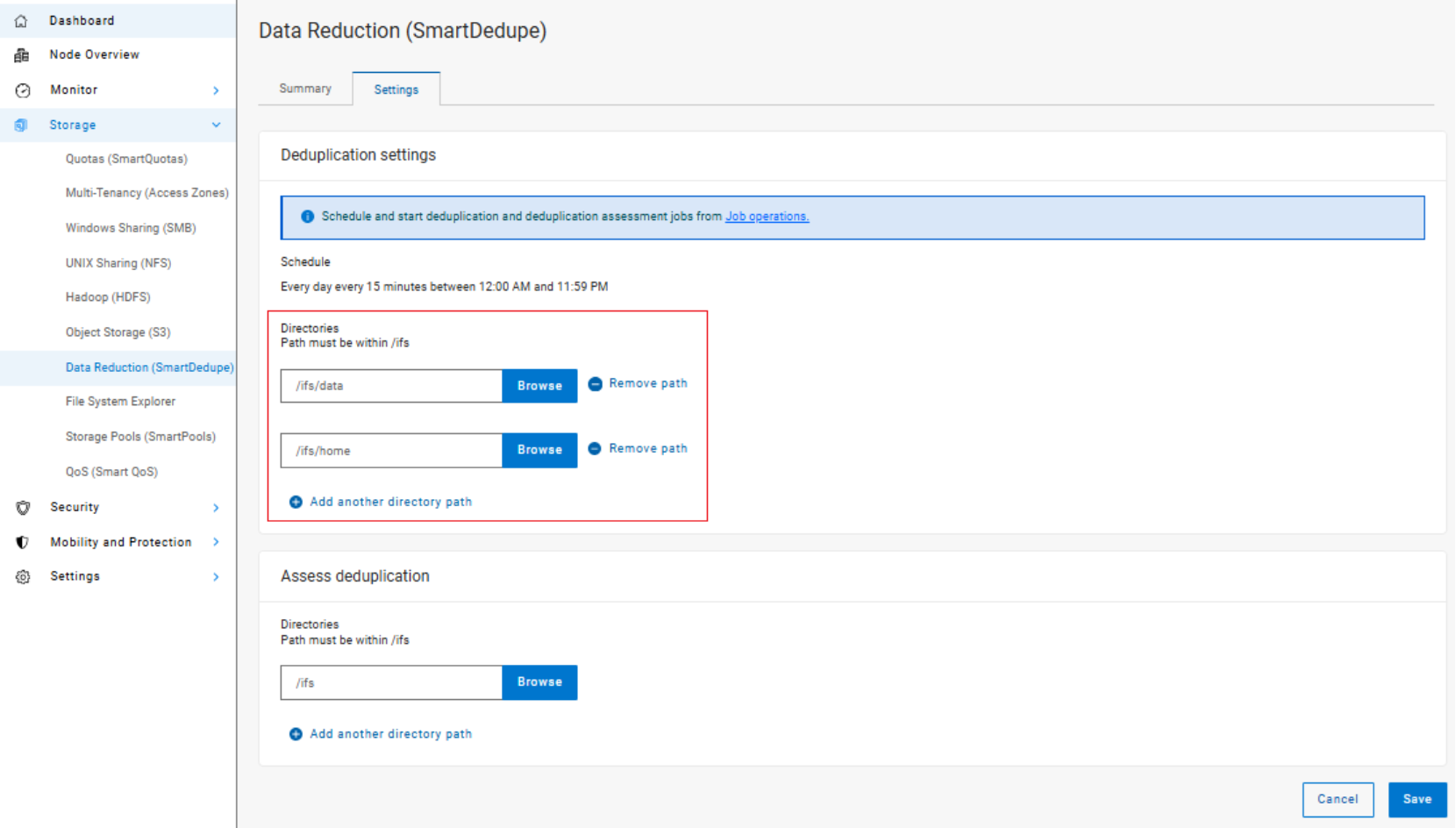Browse for the /ifs/home path

(x=539, y=450)
